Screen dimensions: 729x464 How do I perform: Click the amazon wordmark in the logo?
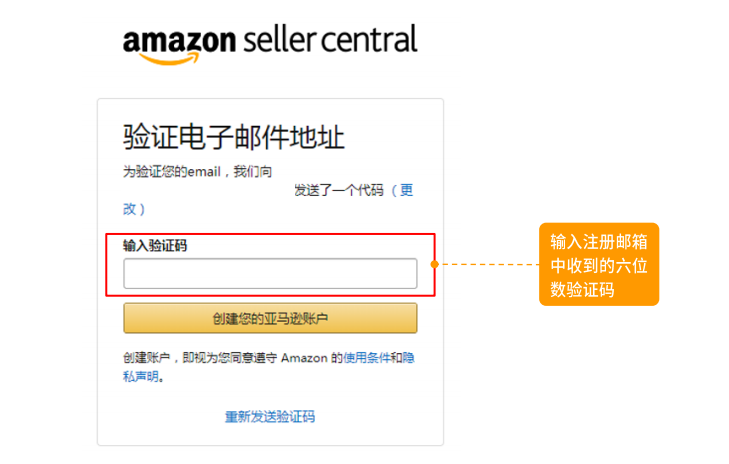179,41
